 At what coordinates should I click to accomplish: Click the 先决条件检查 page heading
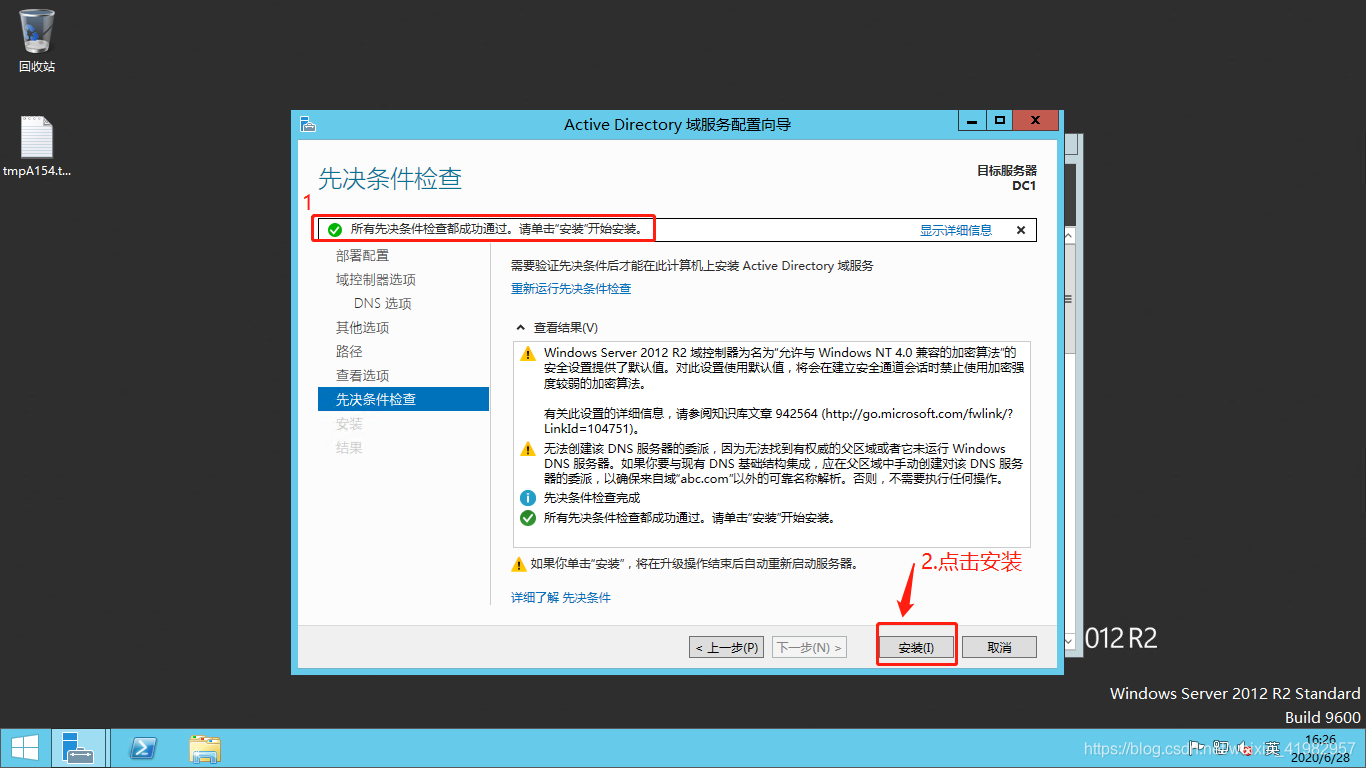pyautogui.click(x=390, y=180)
